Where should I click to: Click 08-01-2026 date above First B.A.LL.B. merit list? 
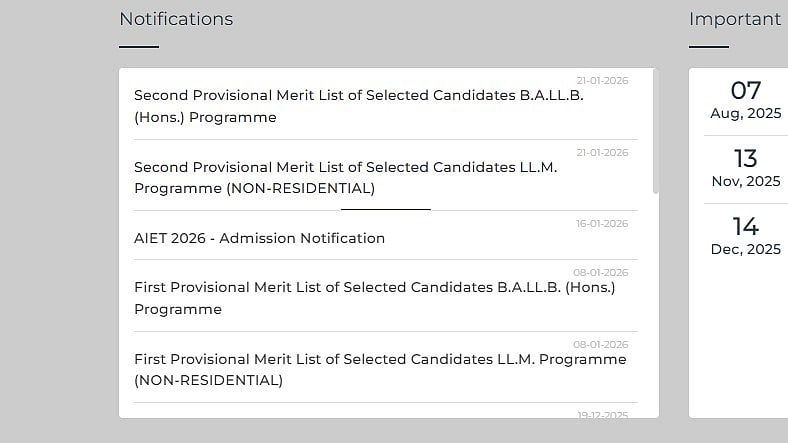pyautogui.click(x=600, y=273)
